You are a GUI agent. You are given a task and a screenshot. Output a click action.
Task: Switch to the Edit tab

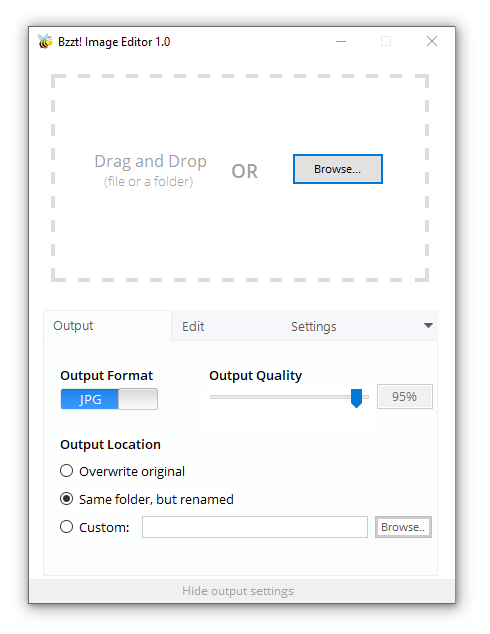[193, 326]
